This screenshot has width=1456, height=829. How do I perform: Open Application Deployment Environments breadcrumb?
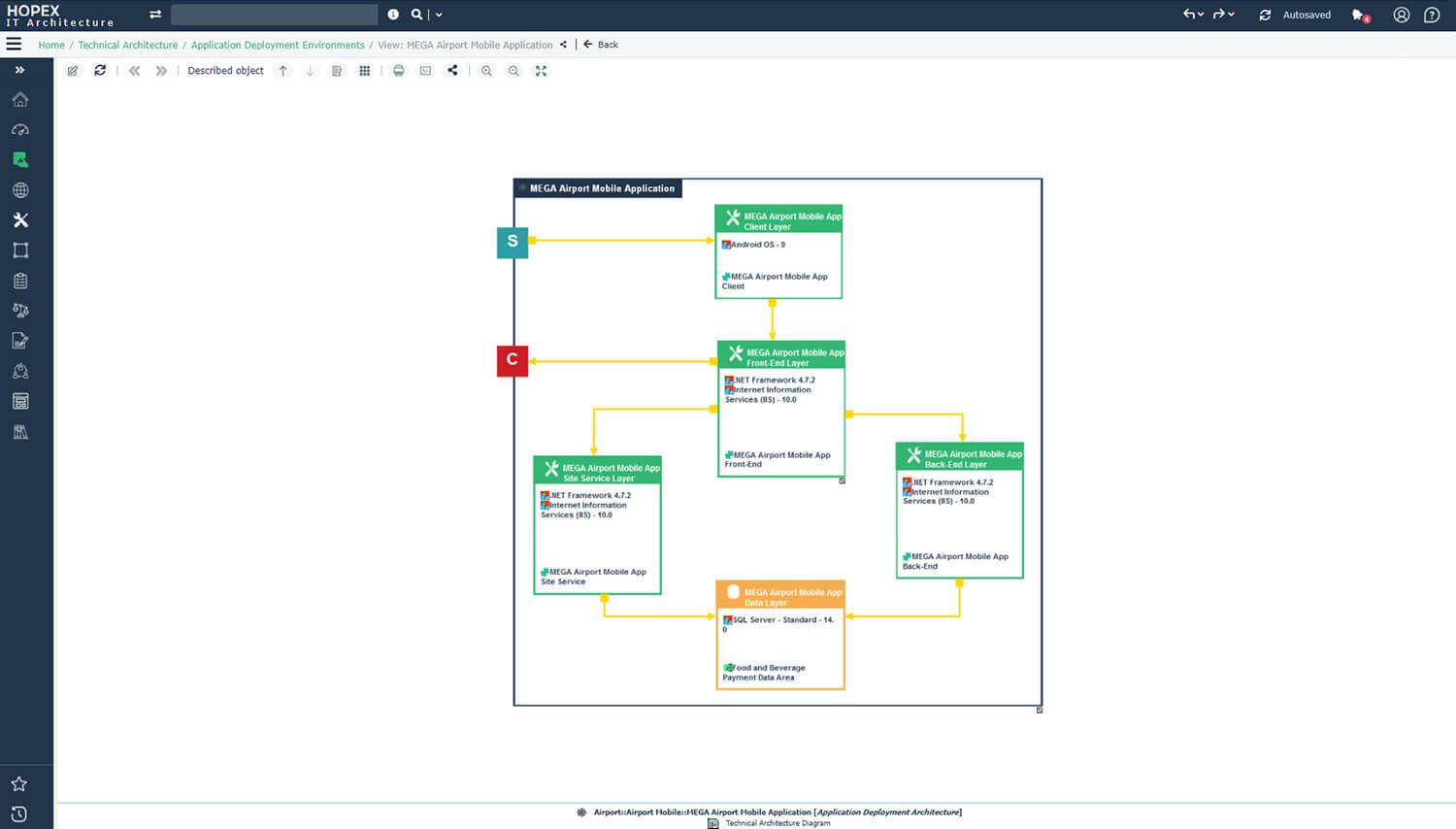[x=278, y=45]
